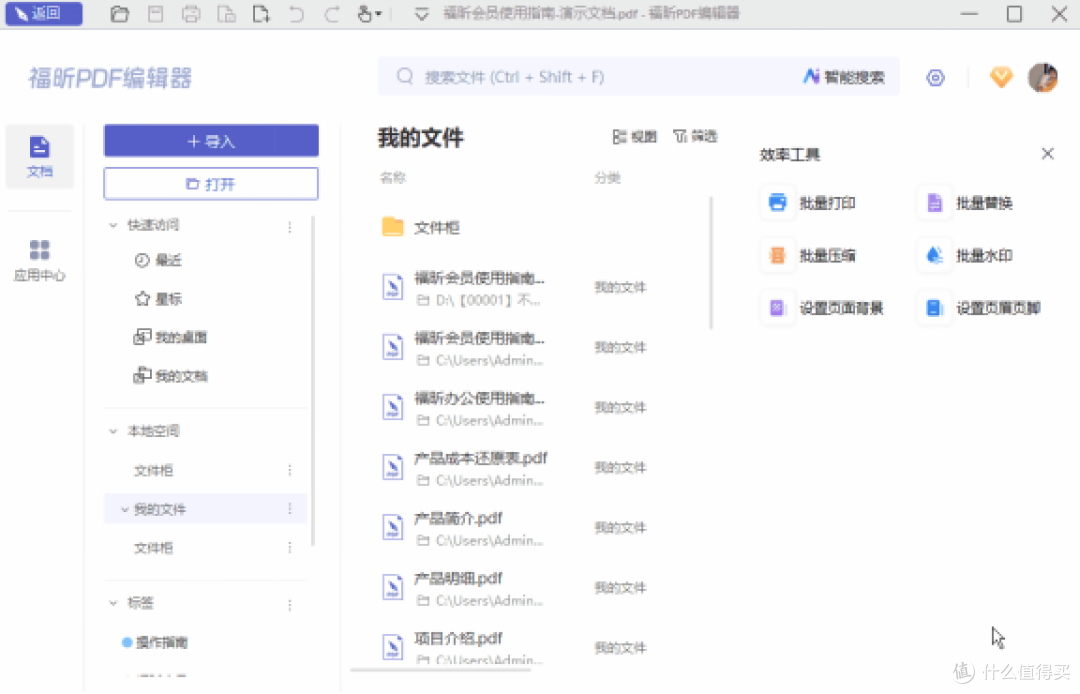This screenshot has width=1080, height=694.
Task: Click the left navigation panel vertical scrollbar
Action: point(313,381)
